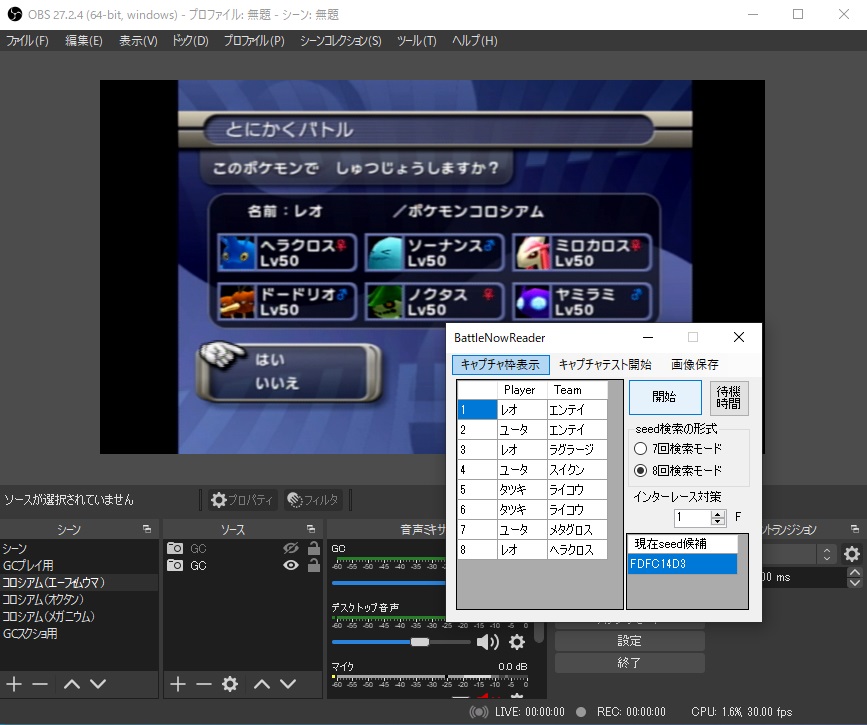Remove the selected source with minus icon

(204, 684)
